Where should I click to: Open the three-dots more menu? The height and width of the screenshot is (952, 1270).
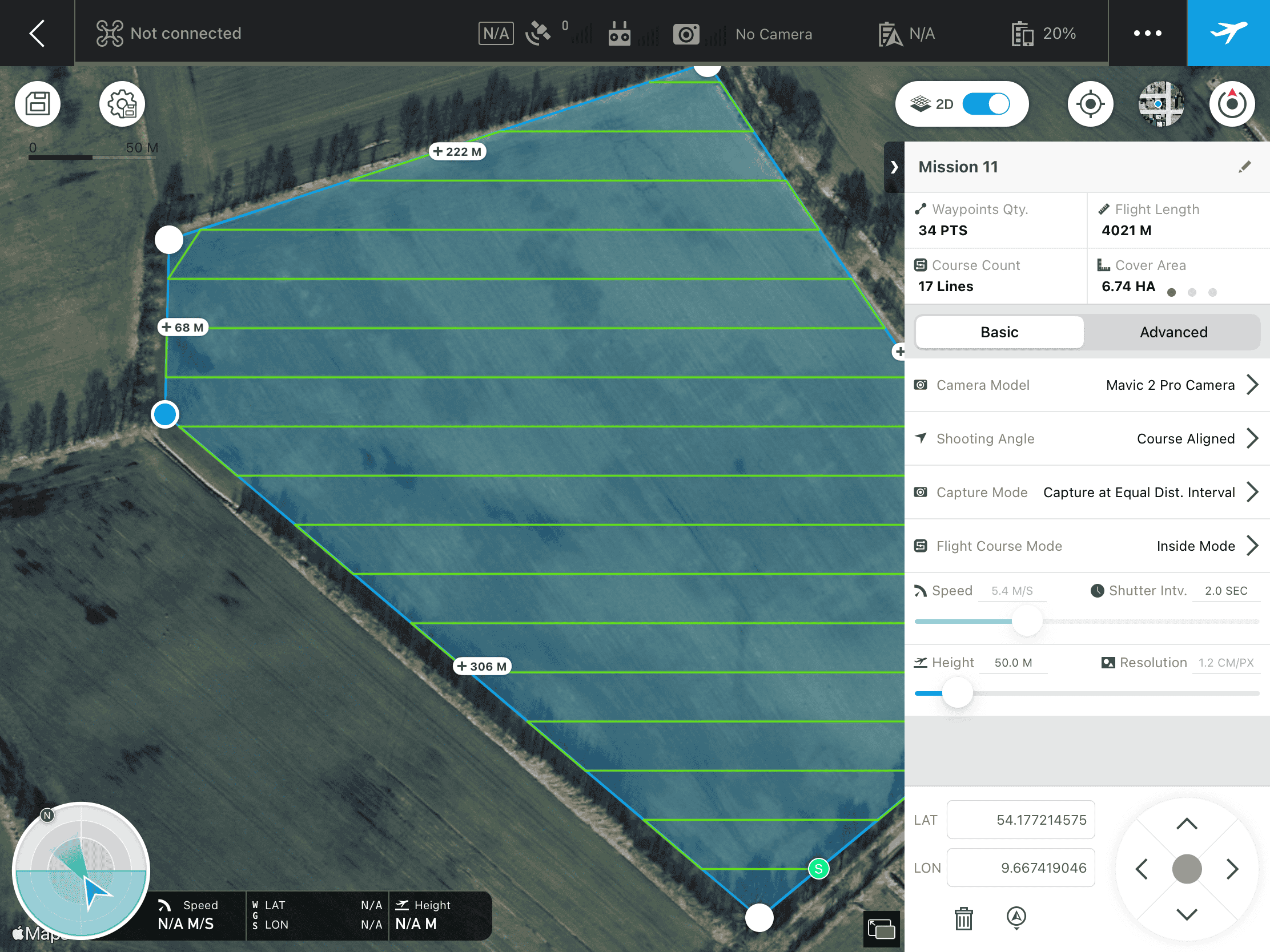(x=1147, y=33)
